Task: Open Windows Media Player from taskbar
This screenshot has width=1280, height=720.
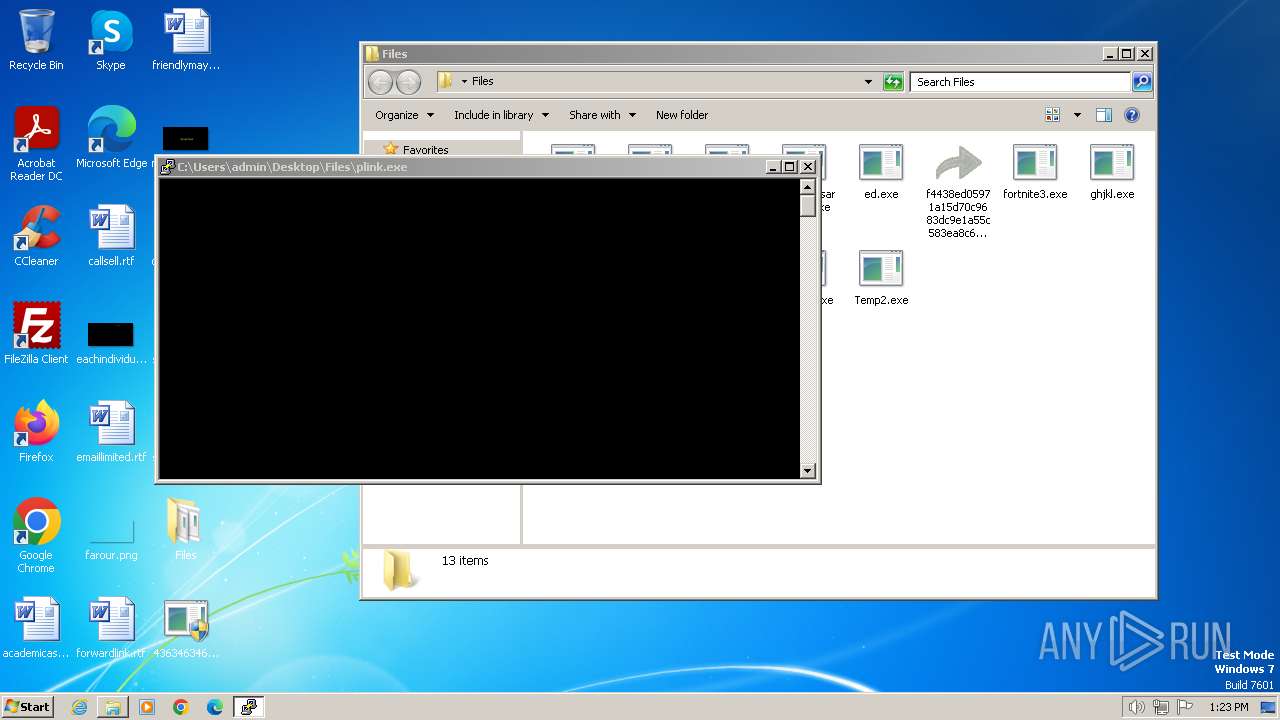Action: (x=147, y=707)
